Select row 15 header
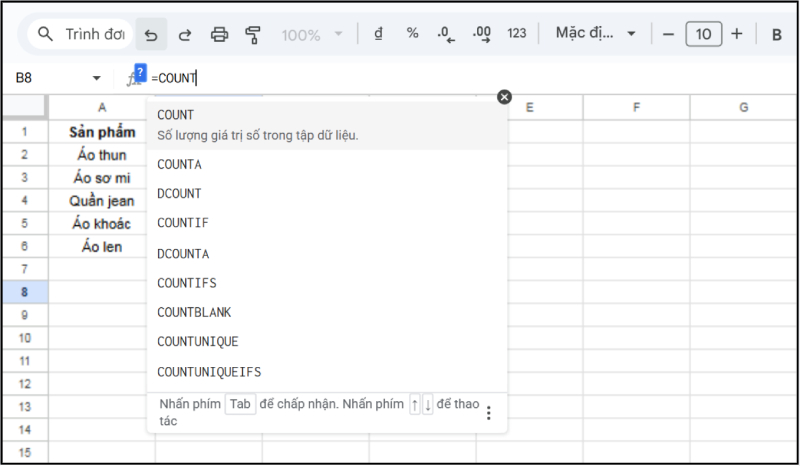 point(25,453)
